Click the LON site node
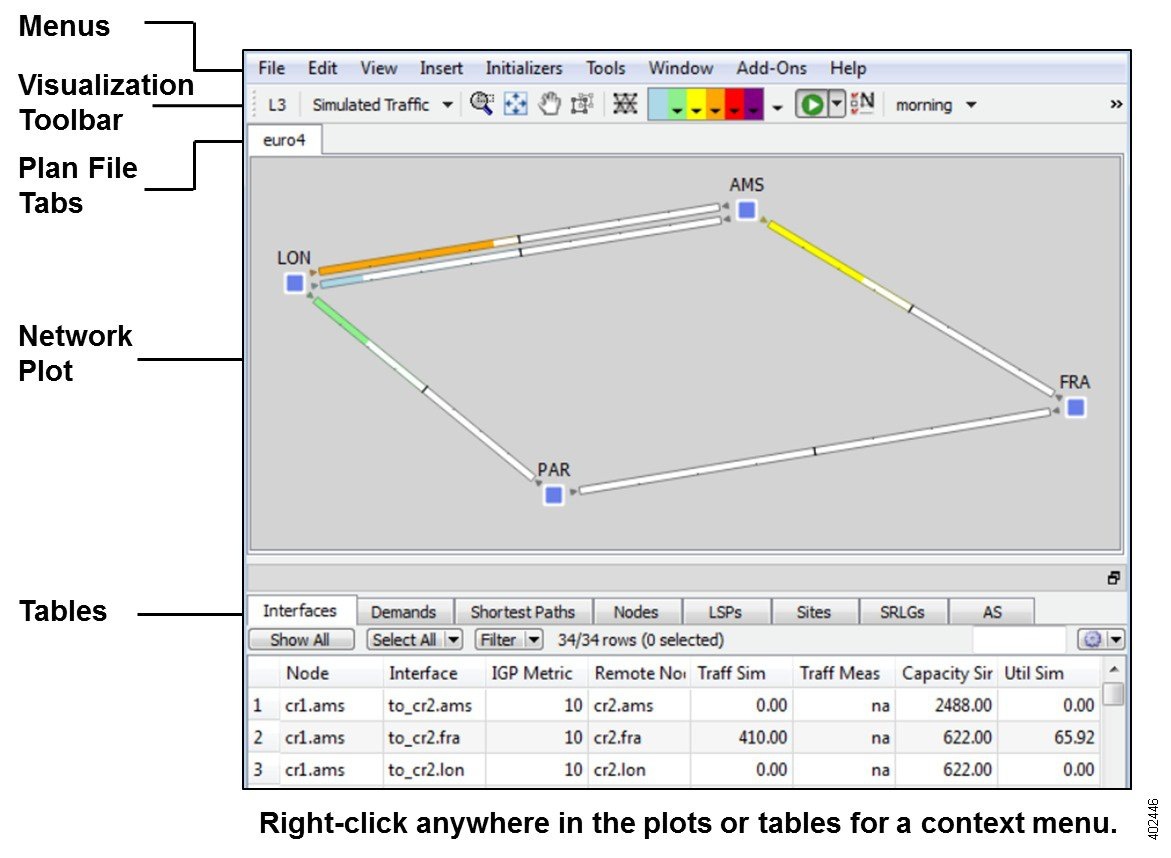The width and height of the screenshot is (1171, 858). (x=295, y=284)
